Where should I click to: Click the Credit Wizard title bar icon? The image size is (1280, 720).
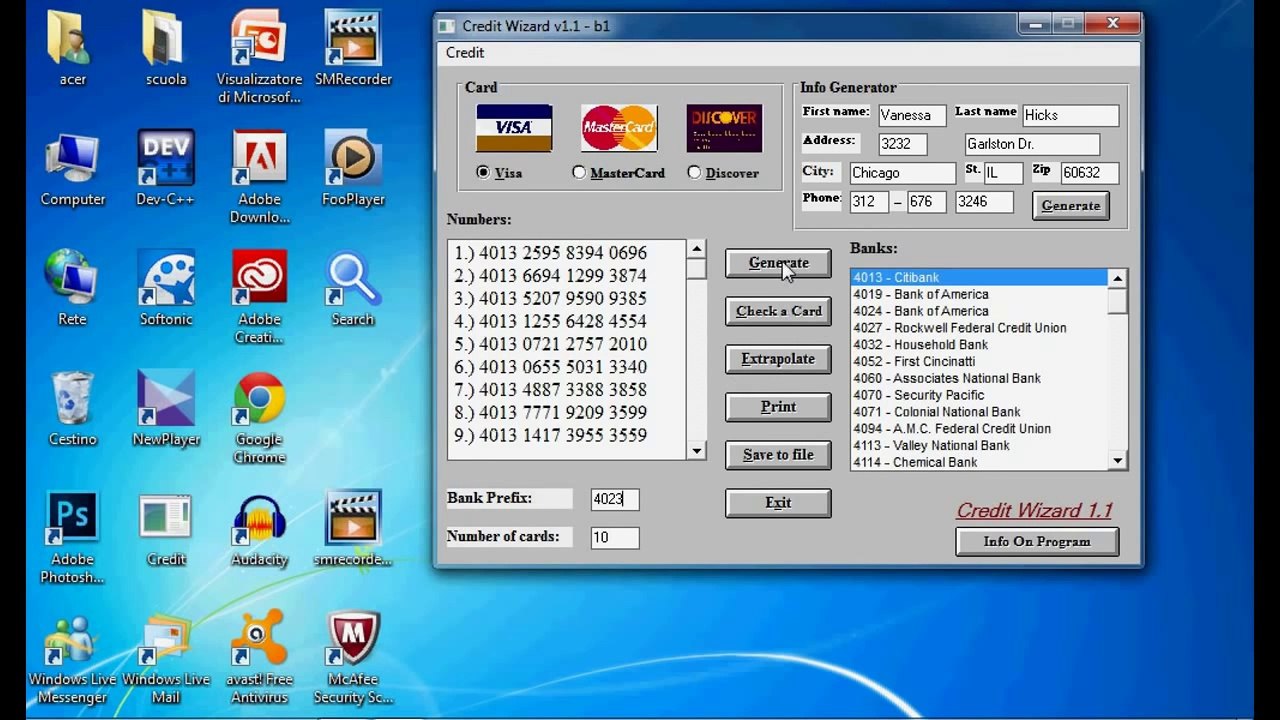(x=447, y=25)
